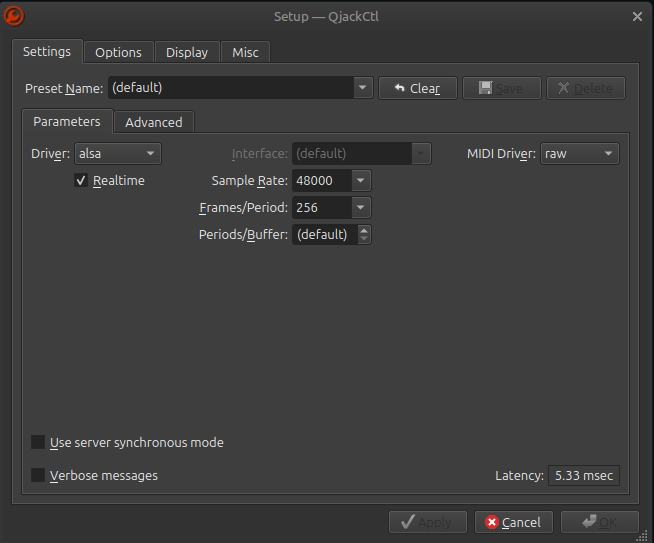Expand the Sample Rate dropdown arrow
654x543 pixels.
361,181
